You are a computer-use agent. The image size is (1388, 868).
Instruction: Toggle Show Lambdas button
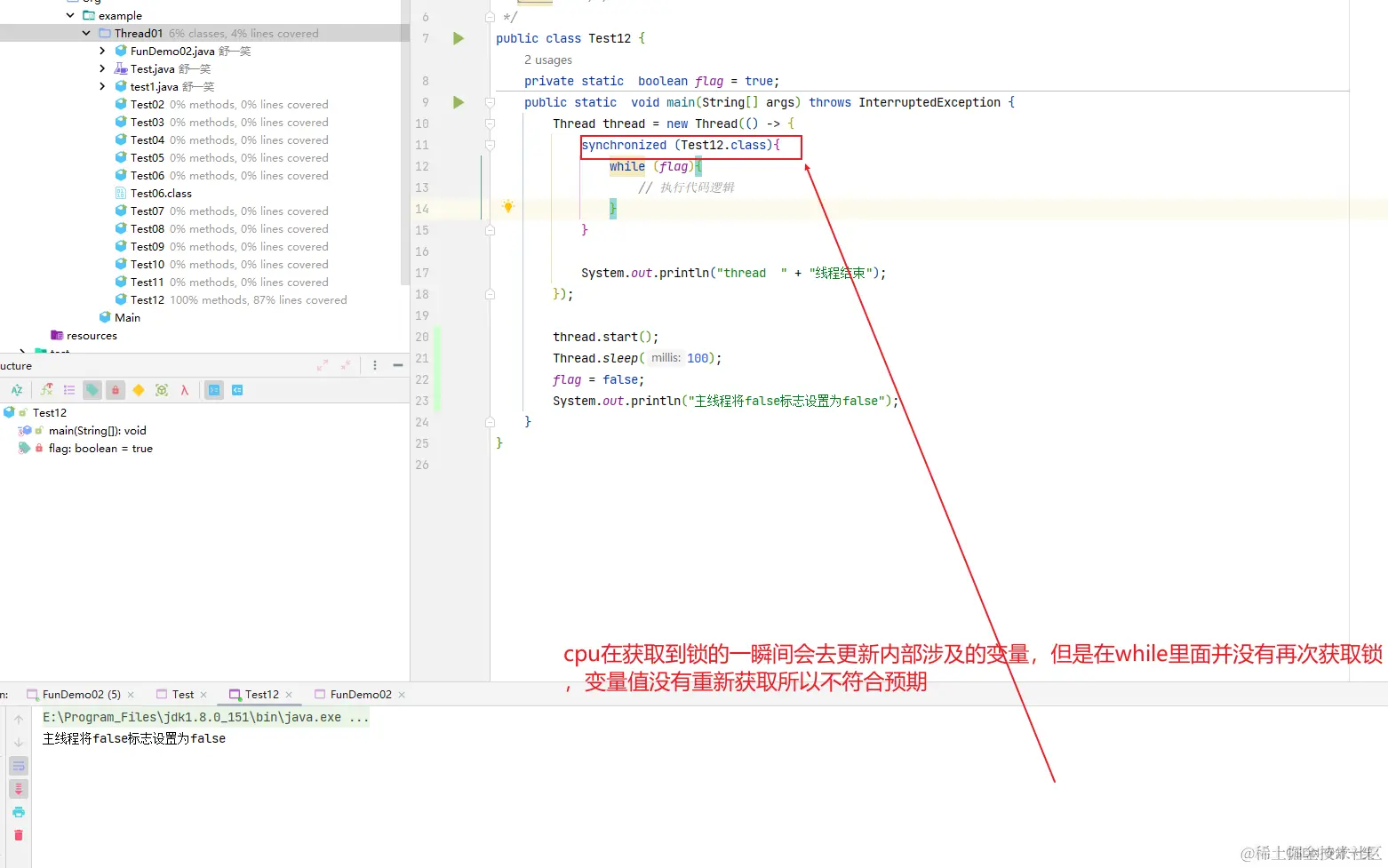tap(185, 390)
